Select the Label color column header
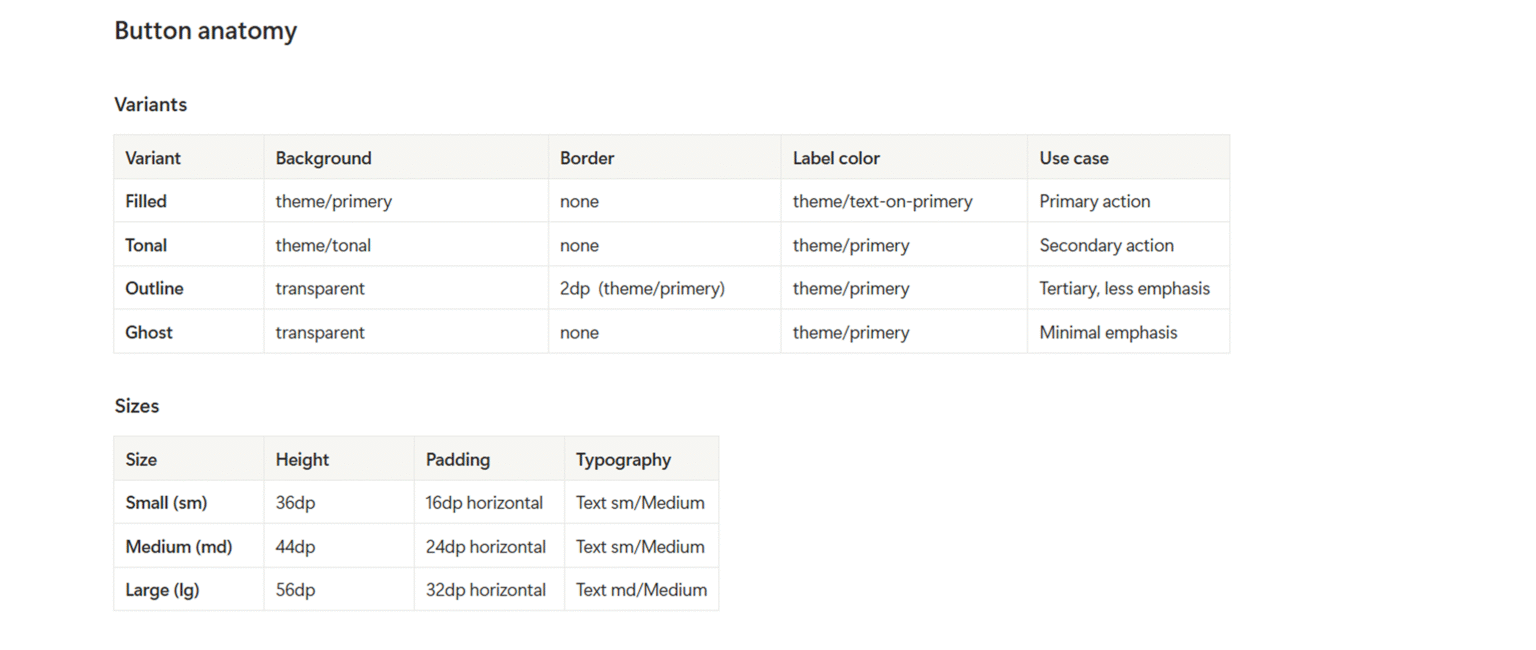1536x650 pixels. (836, 158)
